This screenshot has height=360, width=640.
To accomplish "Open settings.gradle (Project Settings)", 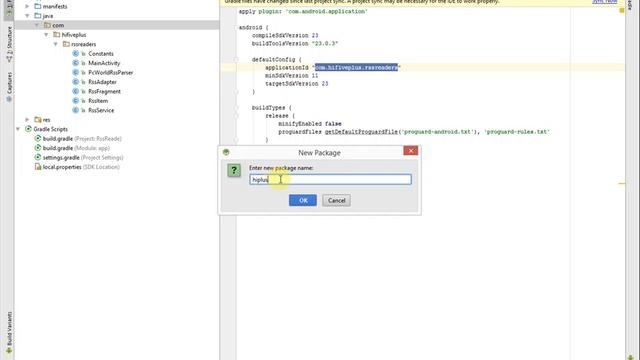I will click(x=83, y=158).
